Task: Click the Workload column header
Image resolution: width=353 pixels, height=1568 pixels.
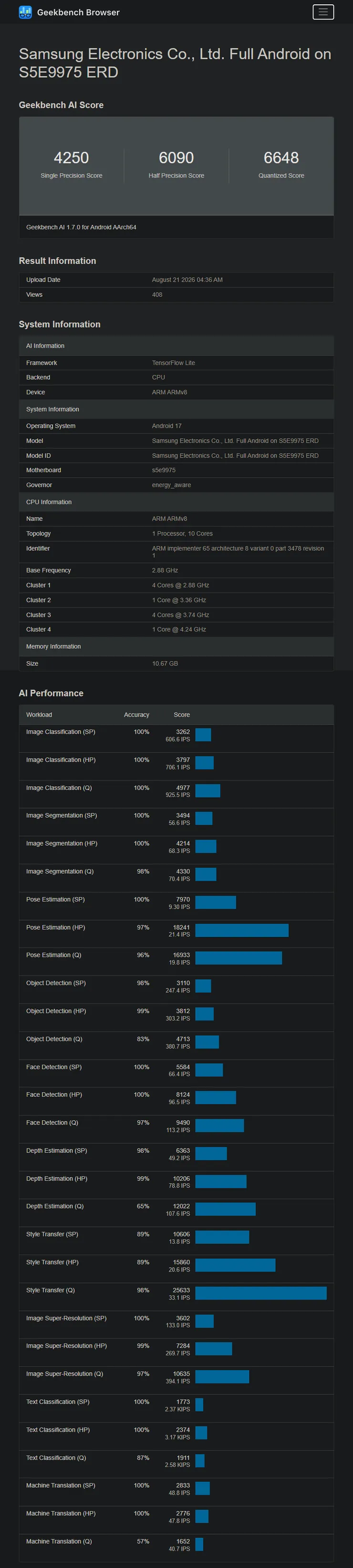Action: point(39,715)
